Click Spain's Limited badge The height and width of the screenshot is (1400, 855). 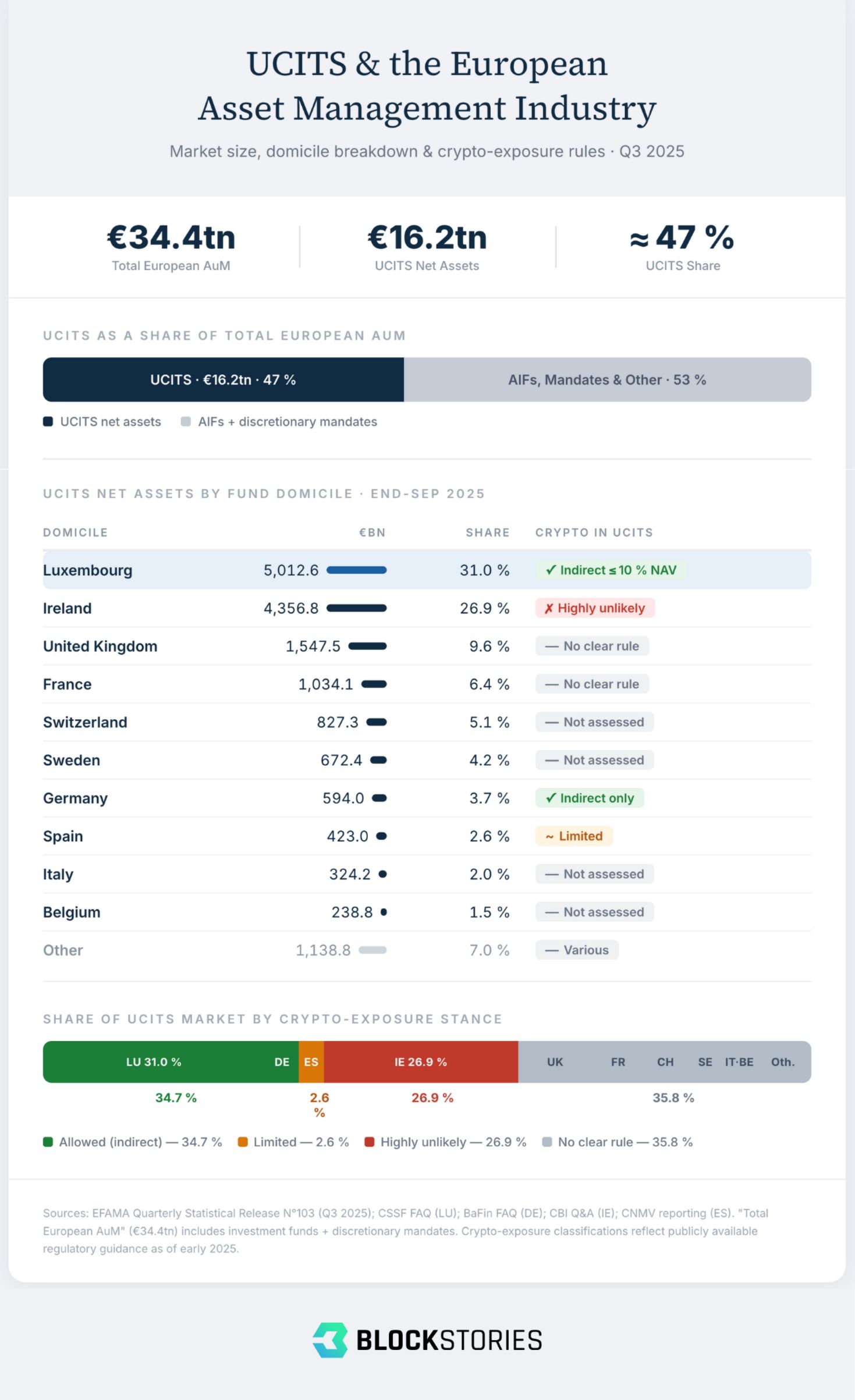pyautogui.click(x=574, y=836)
